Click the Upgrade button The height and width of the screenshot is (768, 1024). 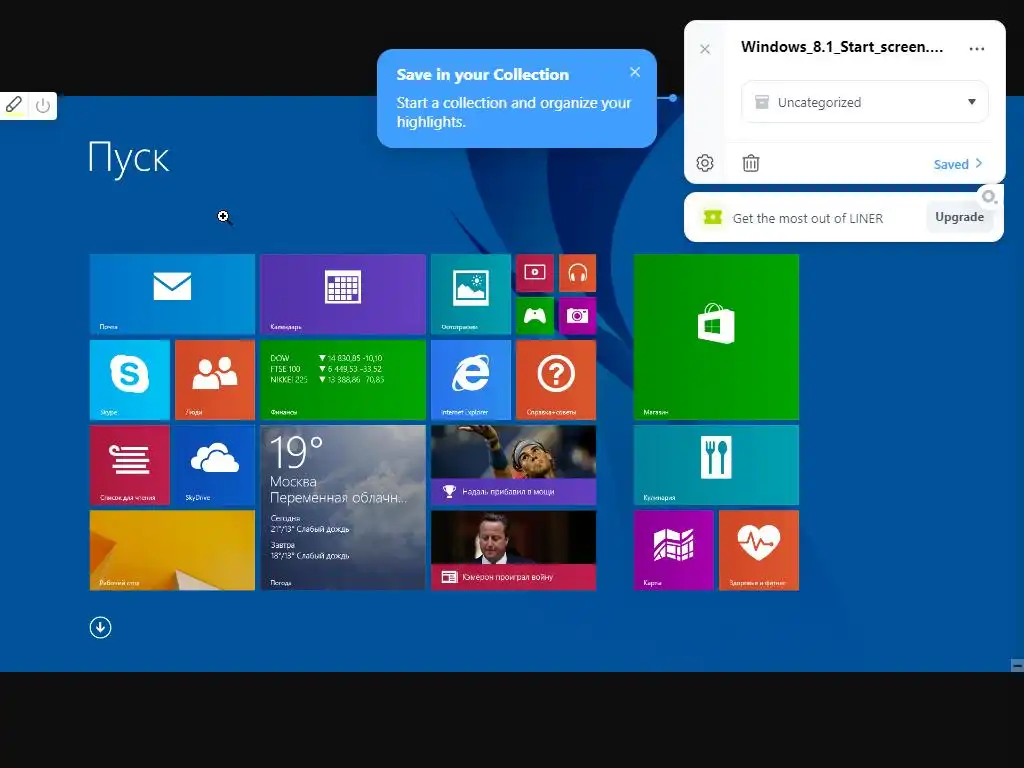(959, 217)
